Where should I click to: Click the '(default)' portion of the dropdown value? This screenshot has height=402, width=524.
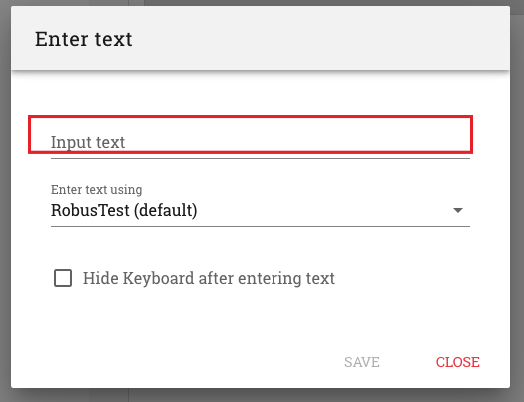point(166,211)
